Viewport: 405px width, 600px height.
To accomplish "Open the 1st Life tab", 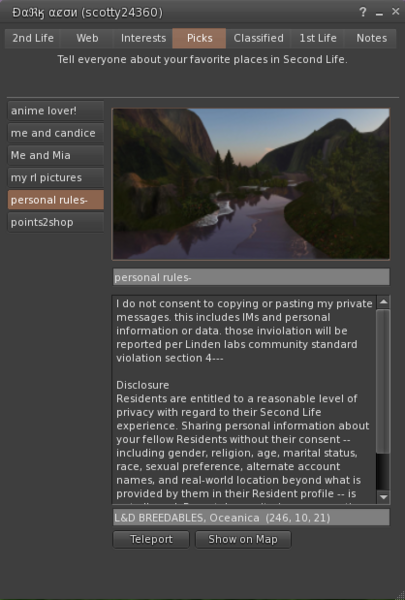I will (318, 38).
